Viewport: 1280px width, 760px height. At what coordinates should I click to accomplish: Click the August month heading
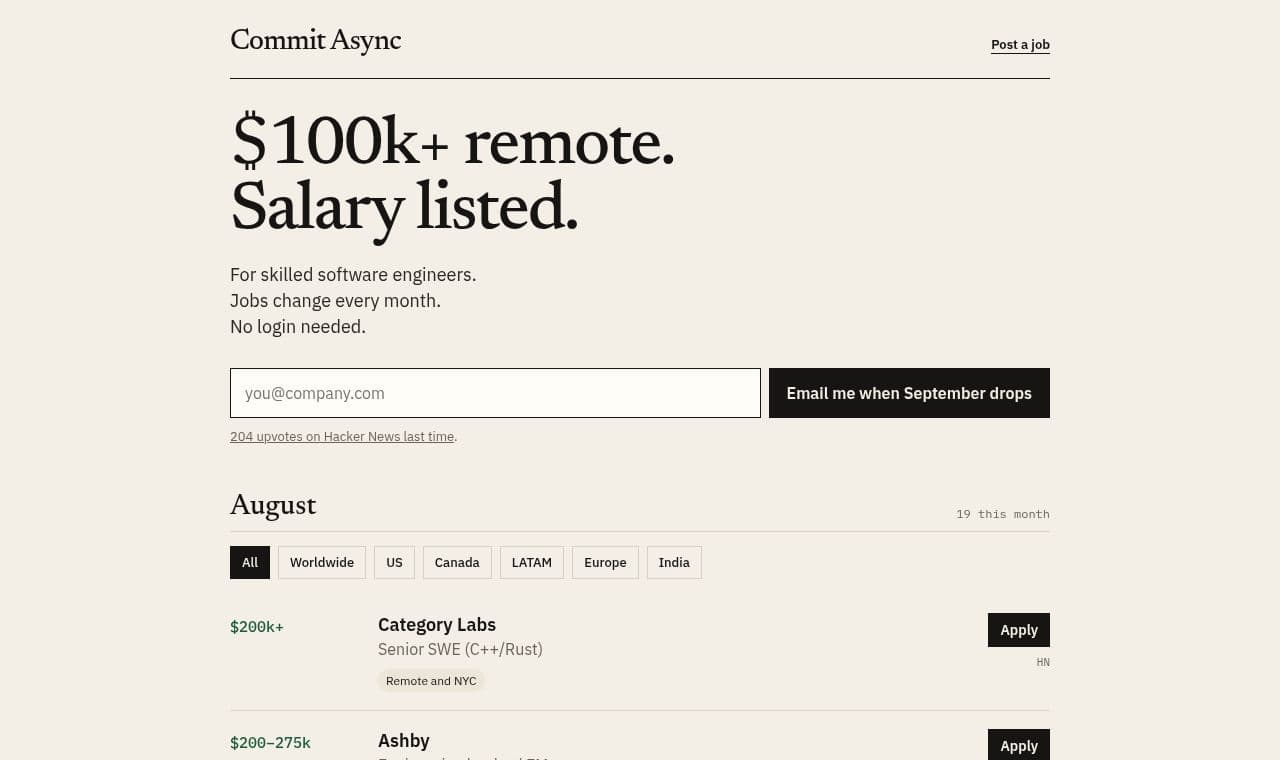[x=273, y=505]
